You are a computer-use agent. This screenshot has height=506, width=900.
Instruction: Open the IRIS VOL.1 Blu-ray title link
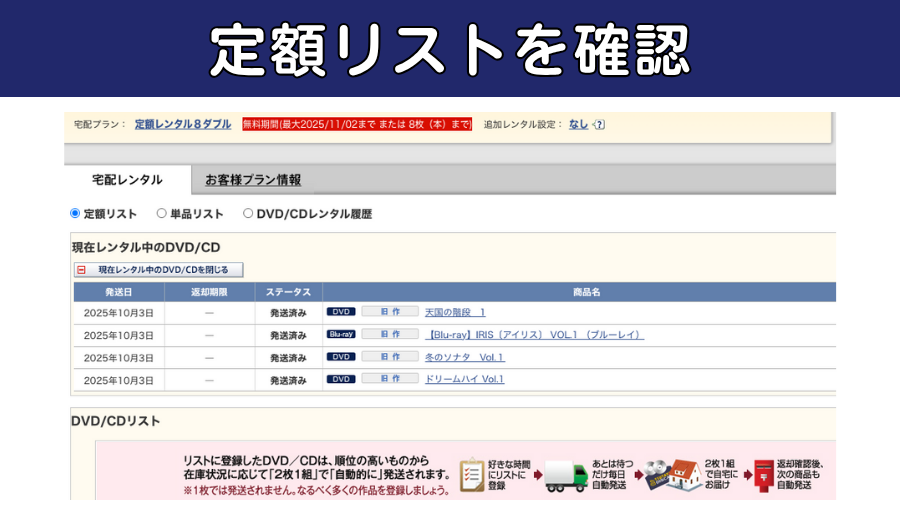(535, 335)
